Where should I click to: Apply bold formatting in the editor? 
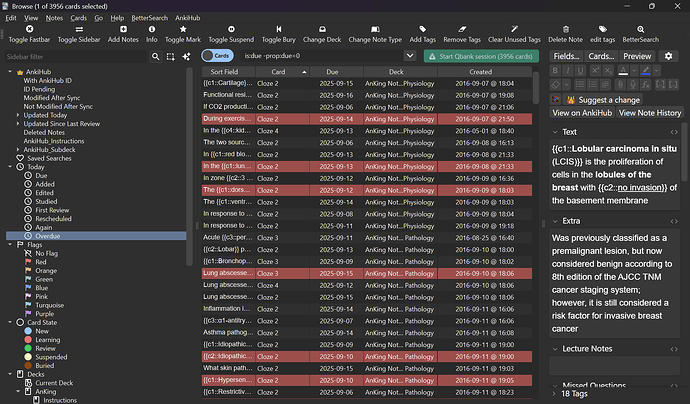click(556, 71)
